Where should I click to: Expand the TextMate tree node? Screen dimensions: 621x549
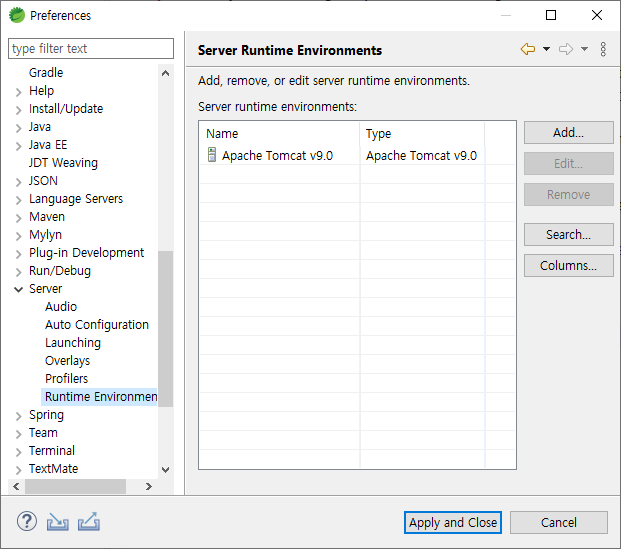tap(18, 470)
